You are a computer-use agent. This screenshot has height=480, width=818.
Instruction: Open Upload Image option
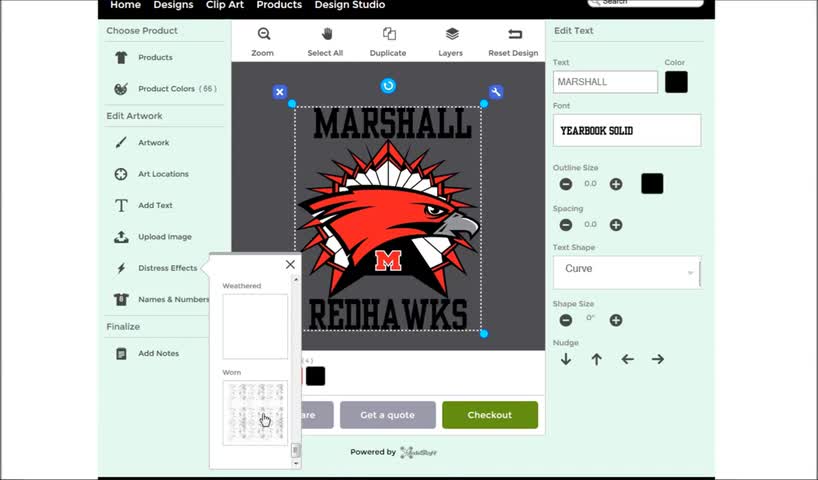coord(152,237)
